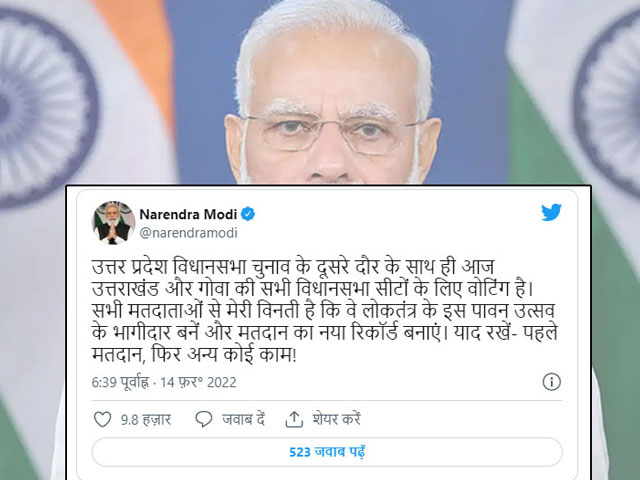Open the 6:39 पूर्वाह्न timestamp link
This screenshot has width=640, height=480.
click(x=120, y=382)
